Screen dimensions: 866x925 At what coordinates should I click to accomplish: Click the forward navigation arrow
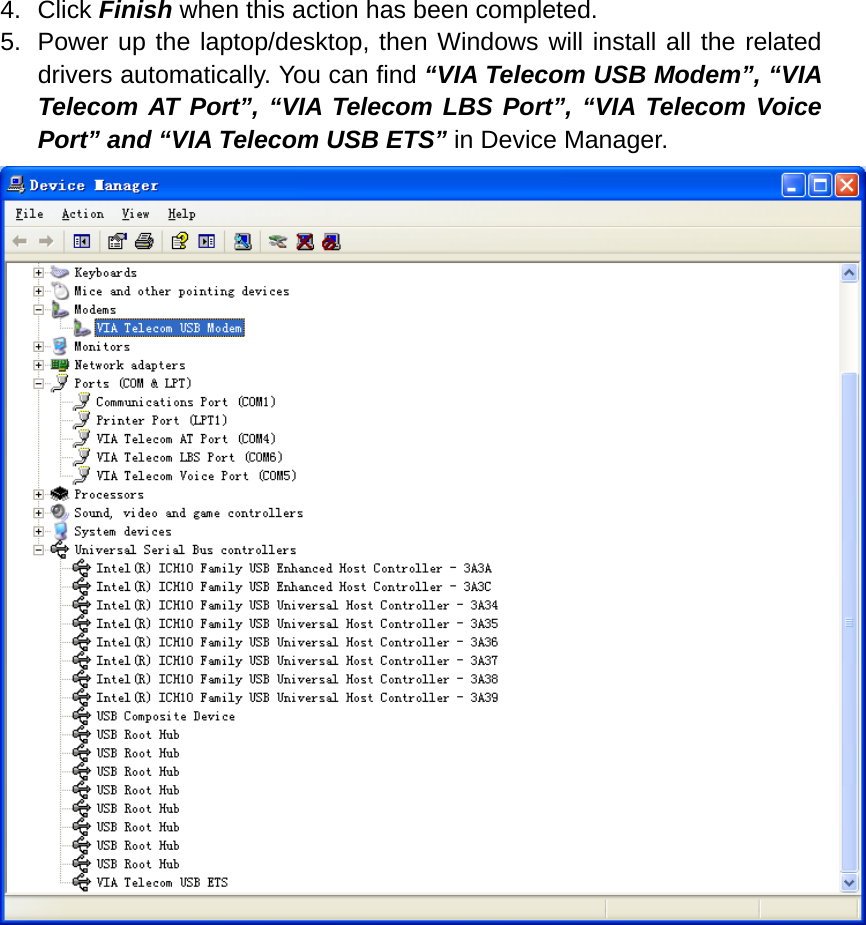[45, 241]
